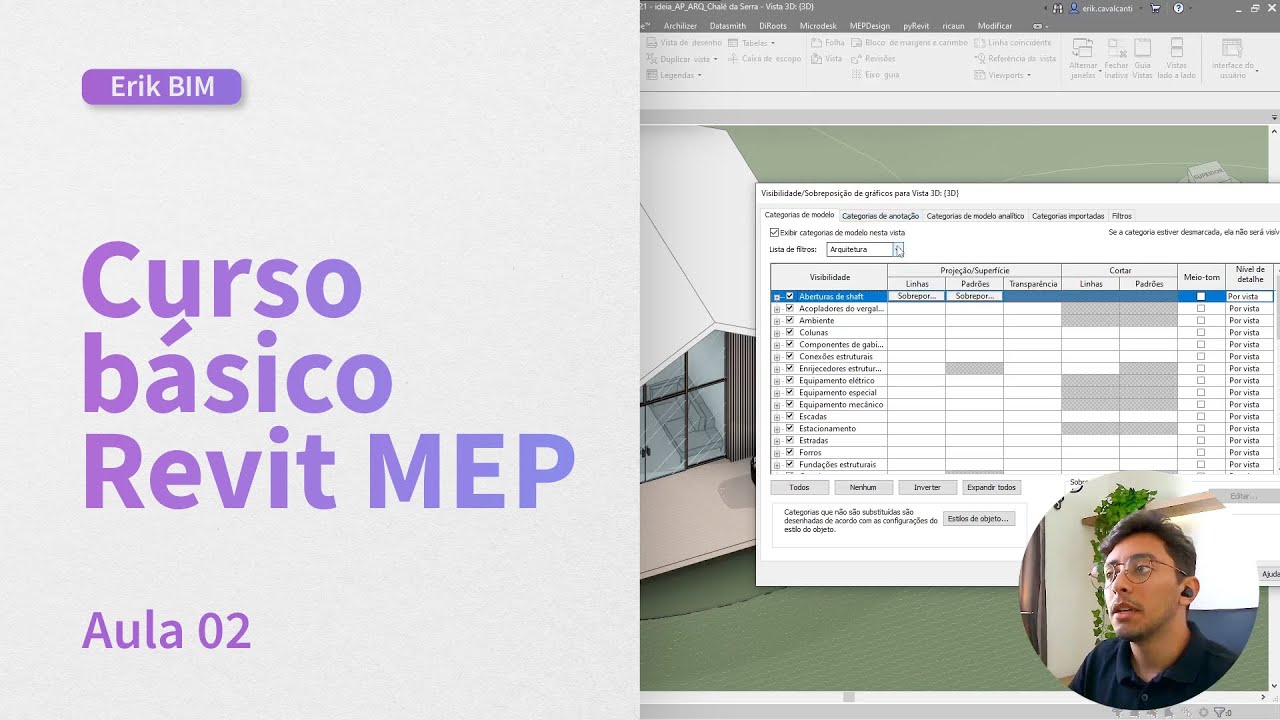Open the Modificar ribbon tab
The width and height of the screenshot is (1280, 720).
tap(995, 26)
